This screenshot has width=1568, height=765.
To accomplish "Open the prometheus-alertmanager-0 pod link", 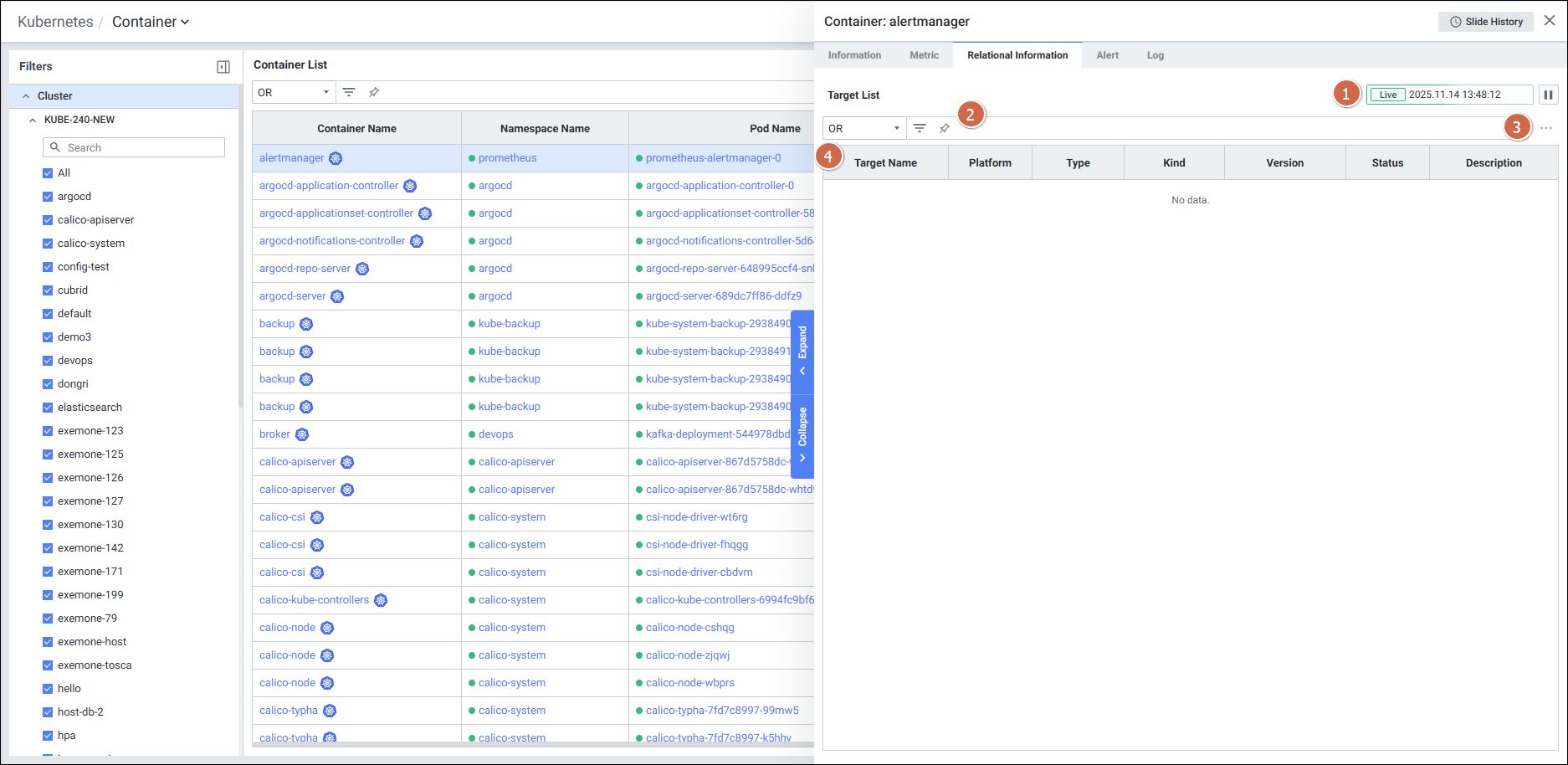I will pos(713,158).
